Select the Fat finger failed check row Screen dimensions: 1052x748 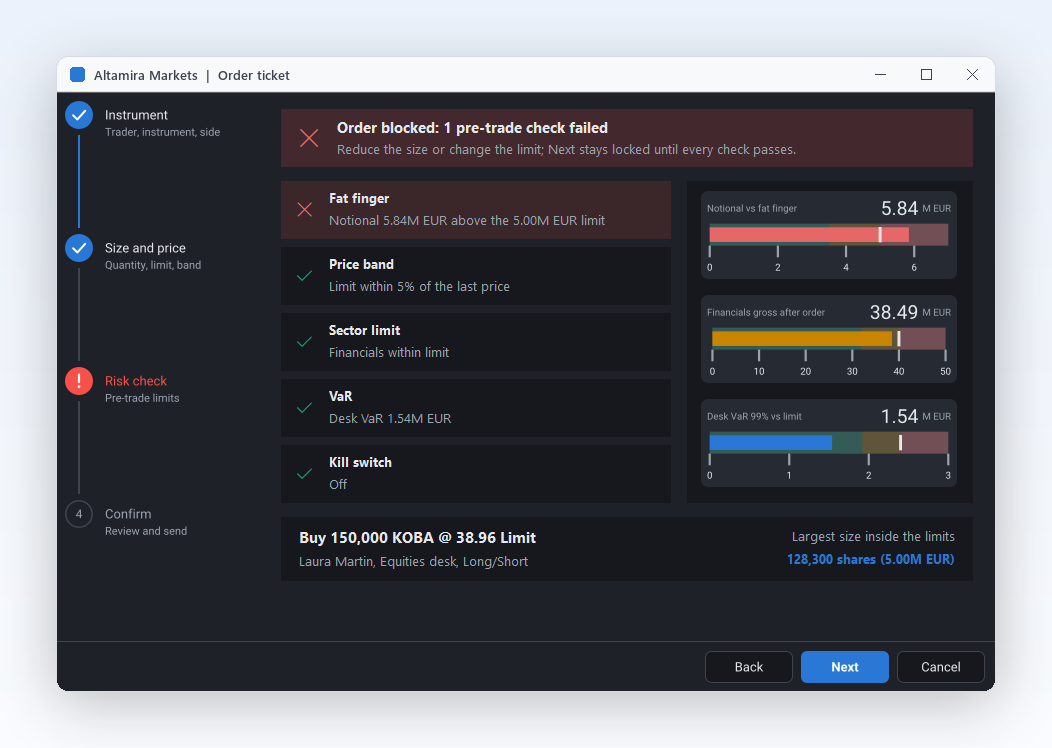(x=476, y=210)
